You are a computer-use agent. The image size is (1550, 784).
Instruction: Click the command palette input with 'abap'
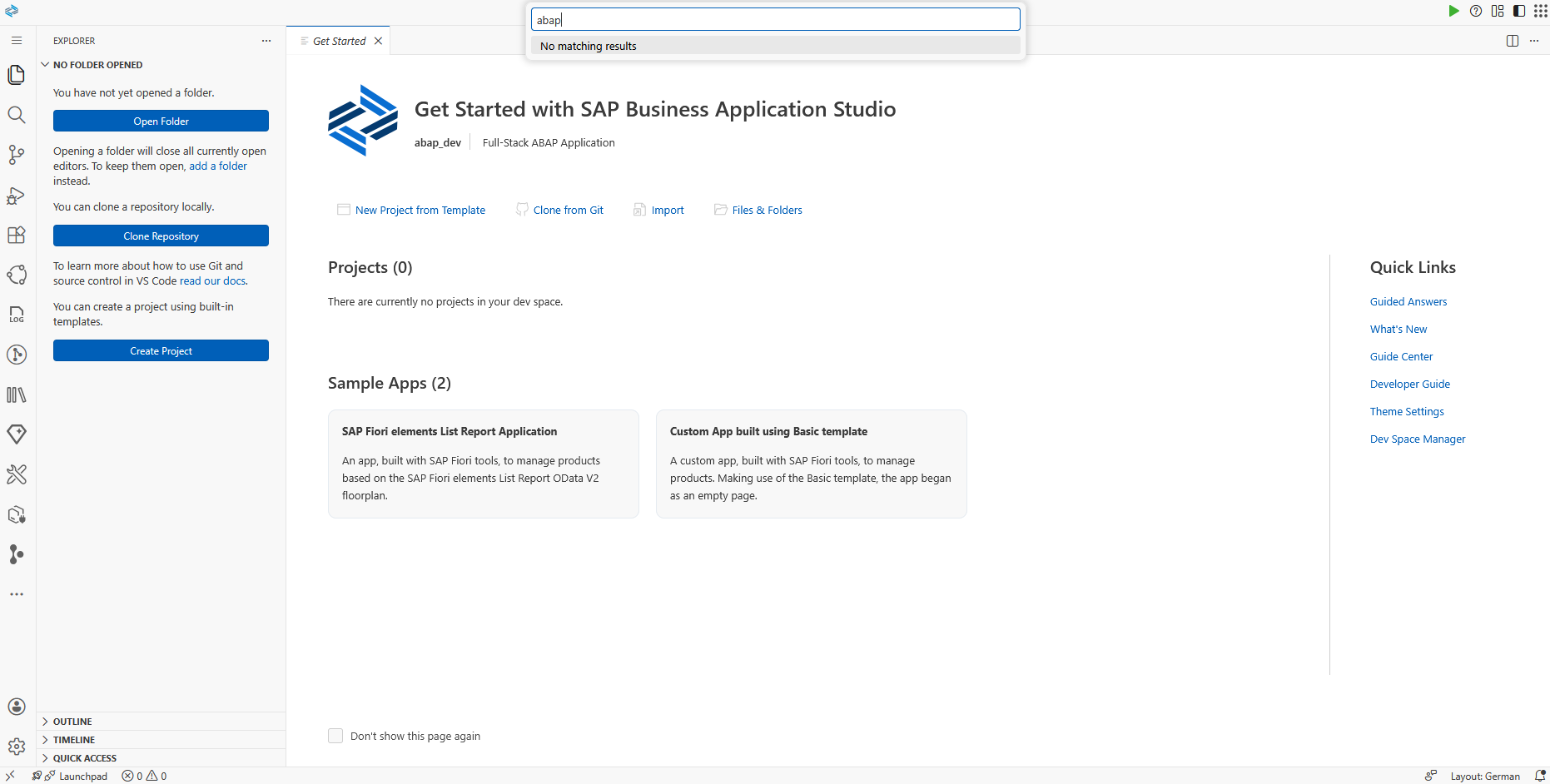point(775,19)
